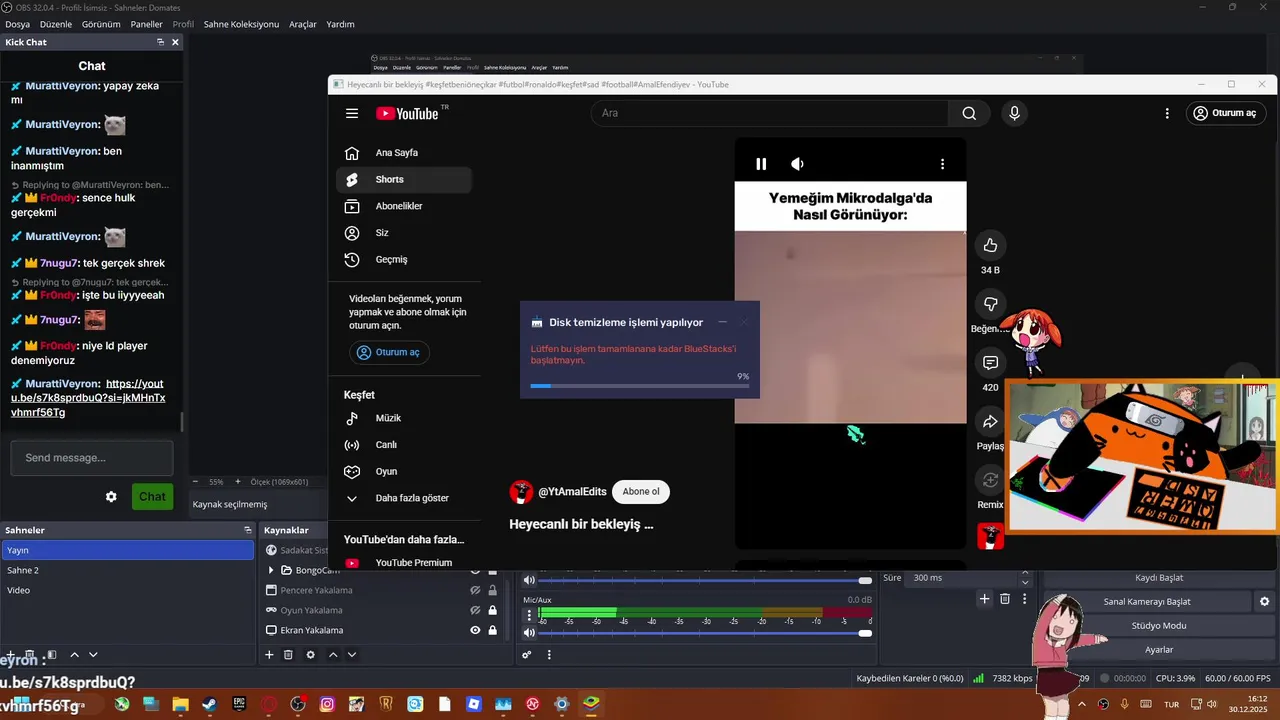This screenshot has height=720, width=1280.
Task: Pause the Shorts video
Action: [x=761, y=164]
